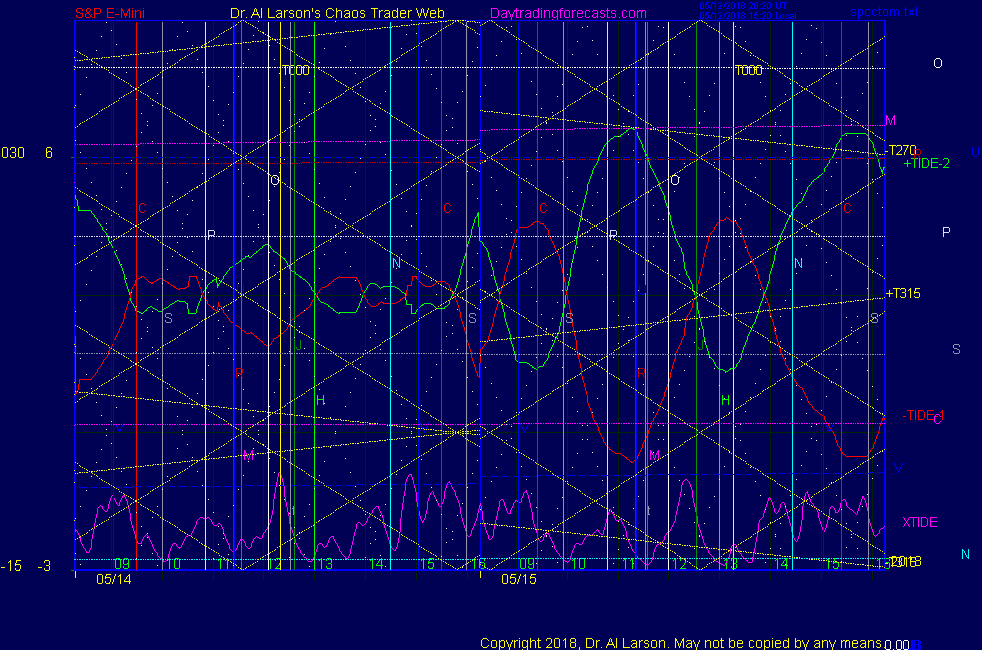Click the '12' hour label for 05/15
The width and height of the screenshot is (982, 650).
click(680, 564)
